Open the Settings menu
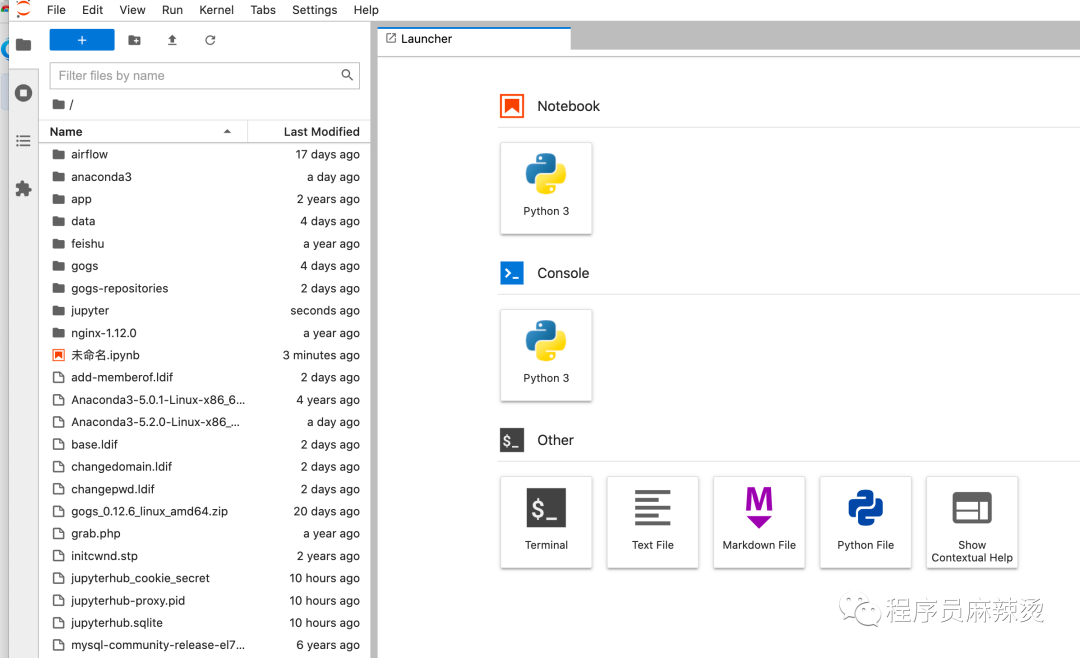The image size is (1080, 658). tap(315, 10)
